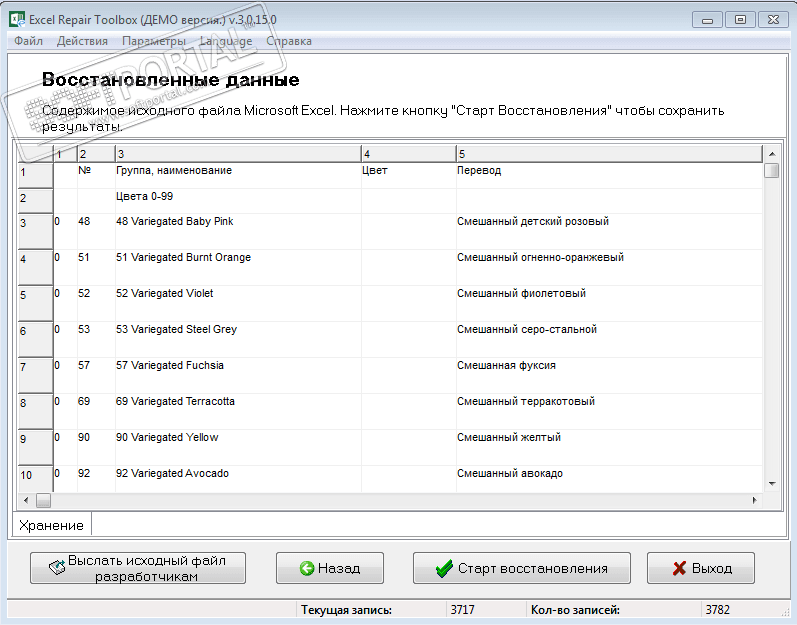Image resolution: width=797 pixels, height=625 pixels.
Task: Click the green arrow icon on Назад
Action: tap(307, 568)
